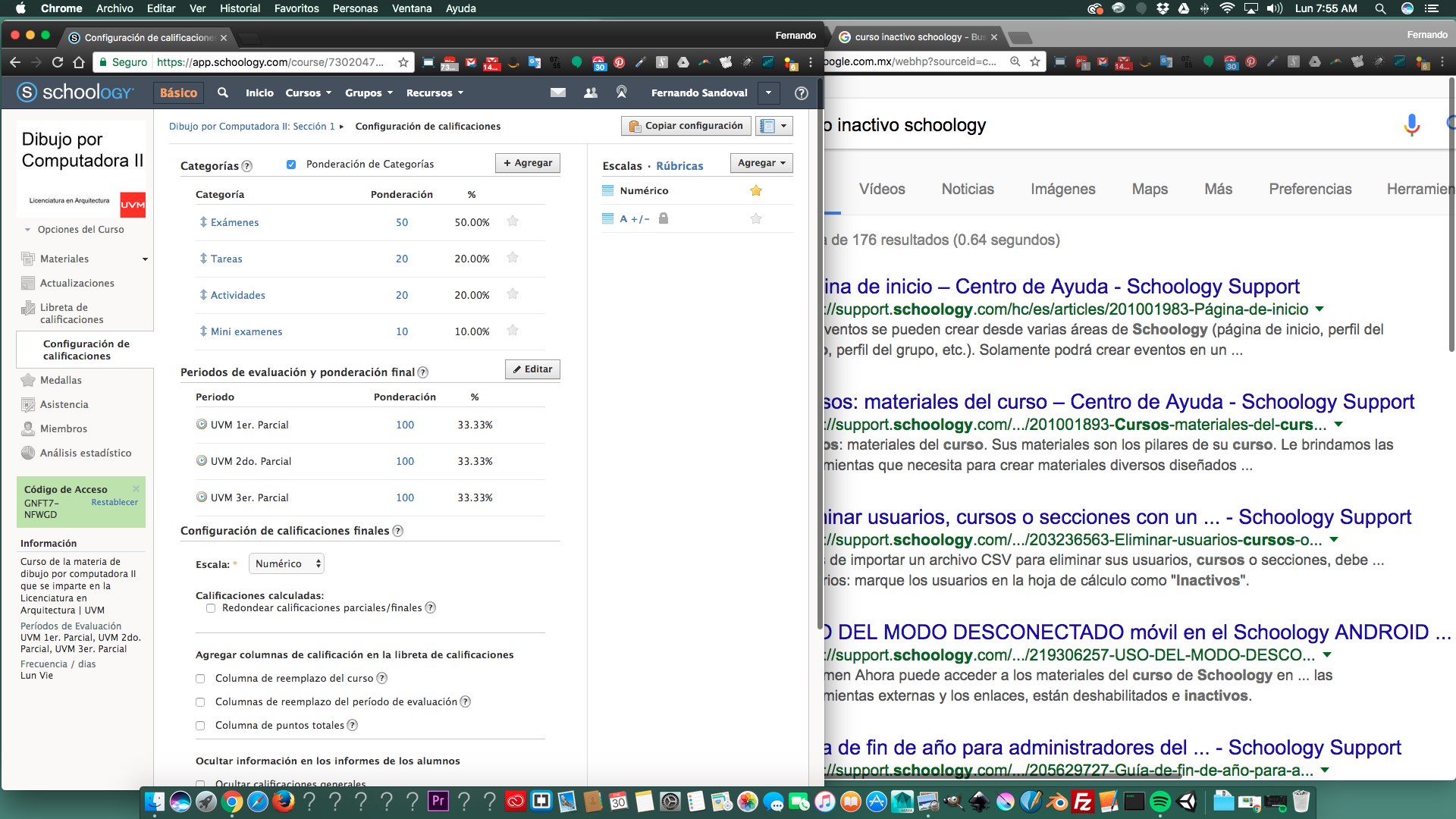Open the Escala Numérico dropdown
The height and width of the screenshot is (819, 1456).
tap(287, 563)
